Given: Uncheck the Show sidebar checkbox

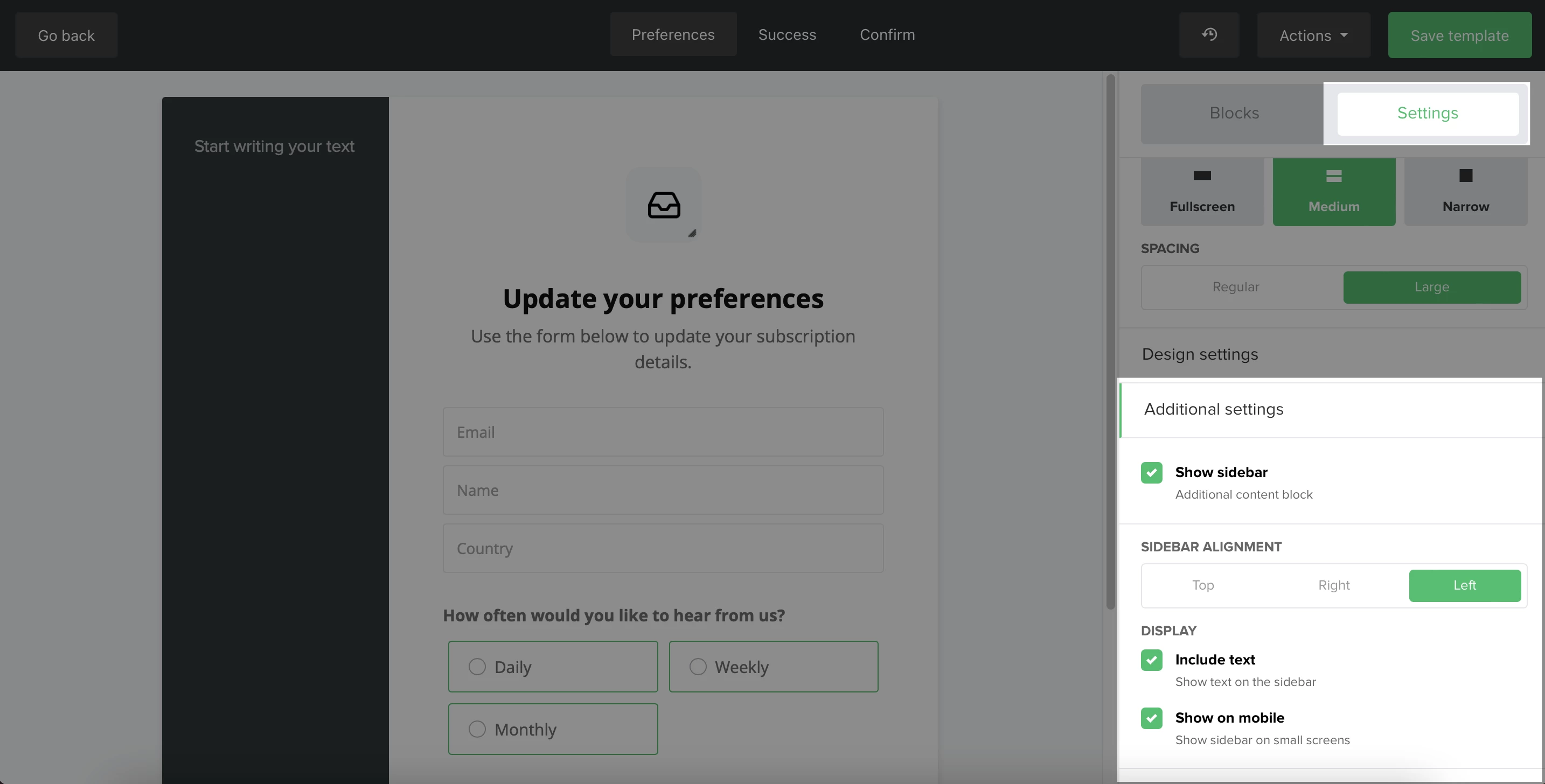Looking at the screenshot, I should coord(1151,472).
